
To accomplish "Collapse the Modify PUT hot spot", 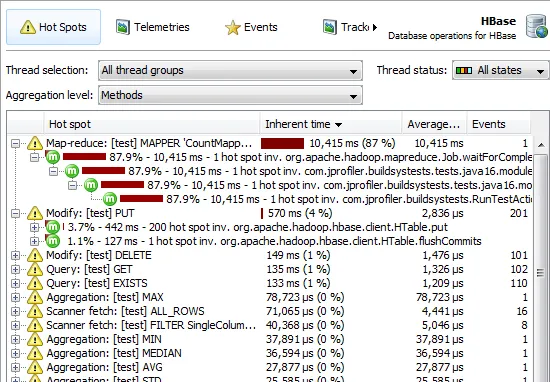I will click(15, 213).
